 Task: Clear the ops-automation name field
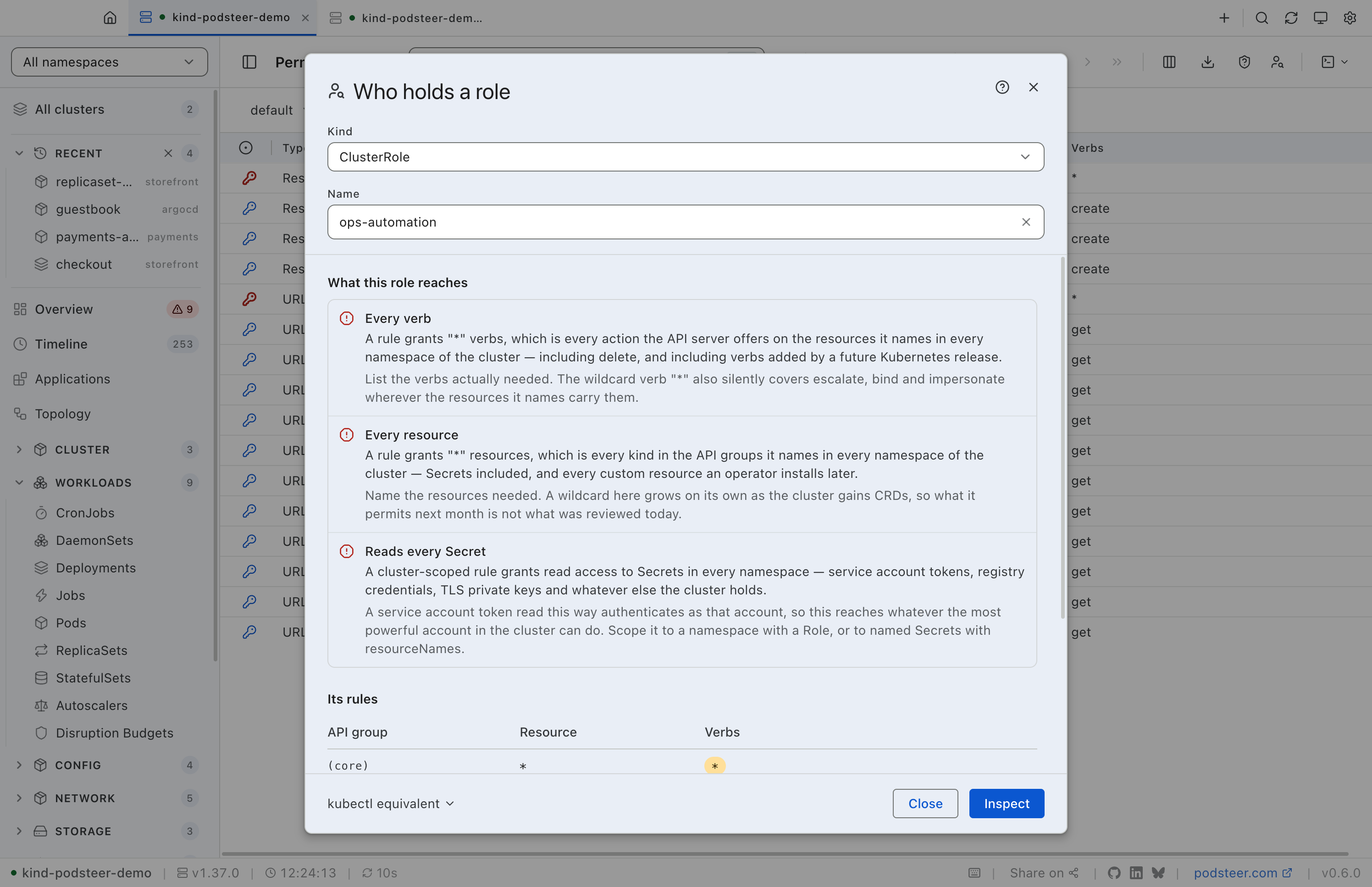click(x=1026, y=222)
